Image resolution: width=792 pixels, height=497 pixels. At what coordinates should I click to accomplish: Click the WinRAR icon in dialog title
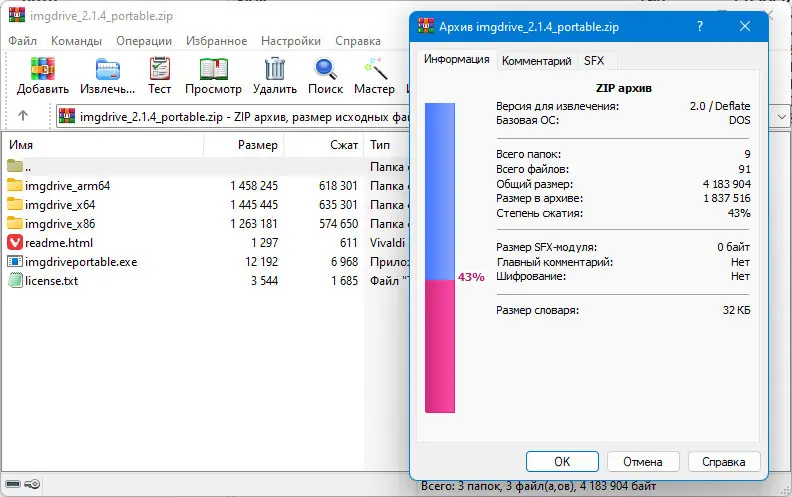coord(426,26)
